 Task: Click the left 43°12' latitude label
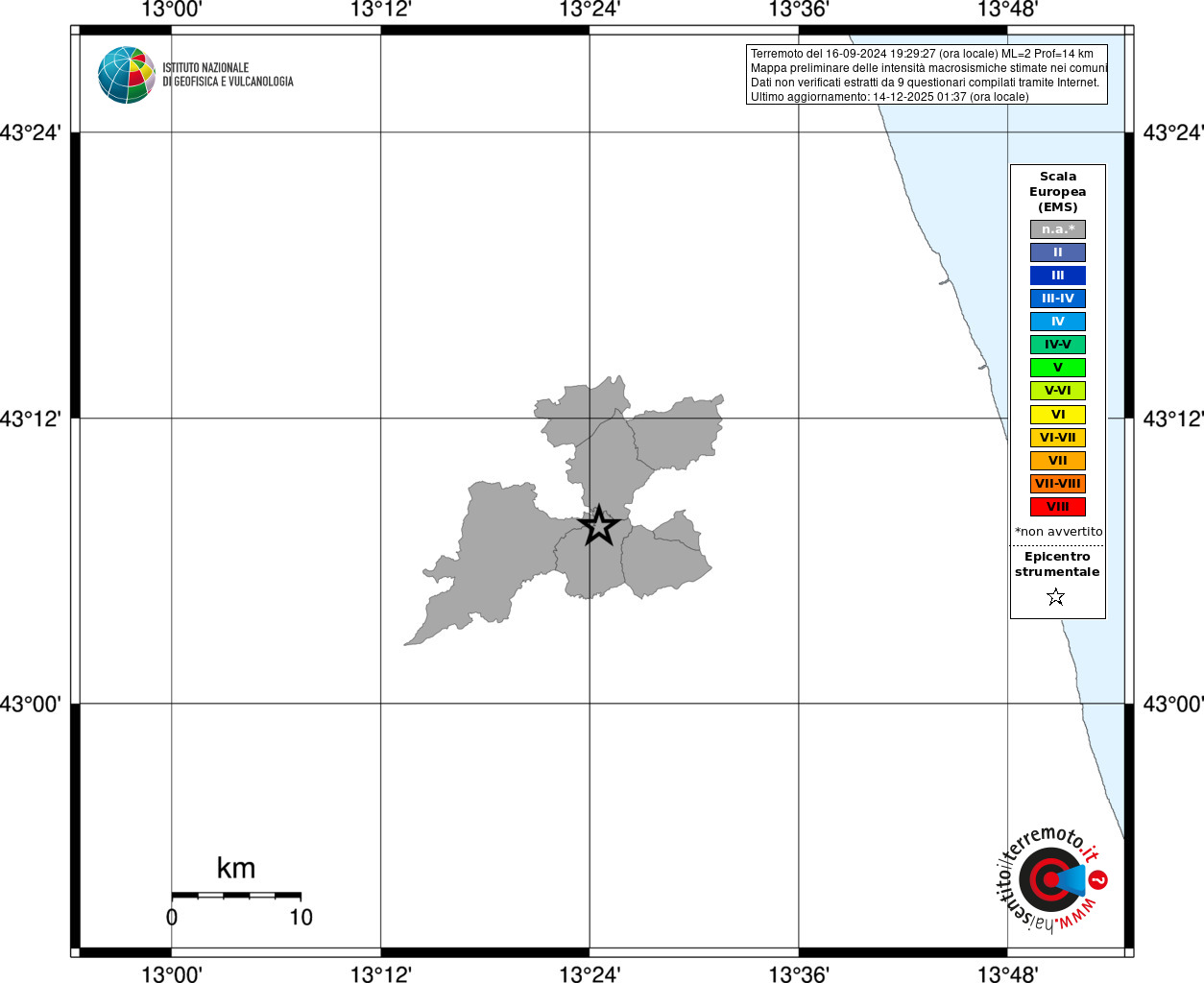tap(31, 419)
